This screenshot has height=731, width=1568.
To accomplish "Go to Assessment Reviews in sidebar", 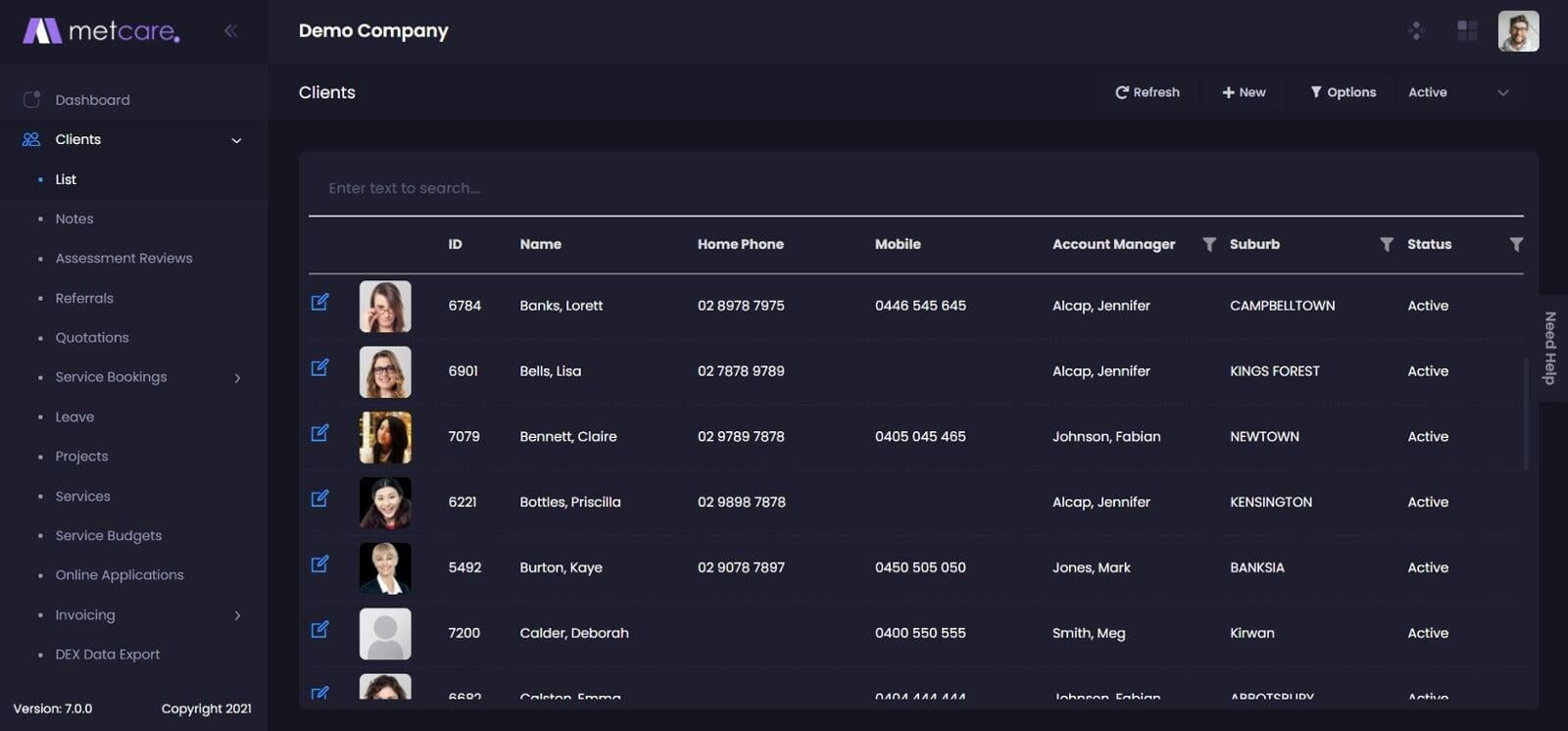I will tap(123, 258).
